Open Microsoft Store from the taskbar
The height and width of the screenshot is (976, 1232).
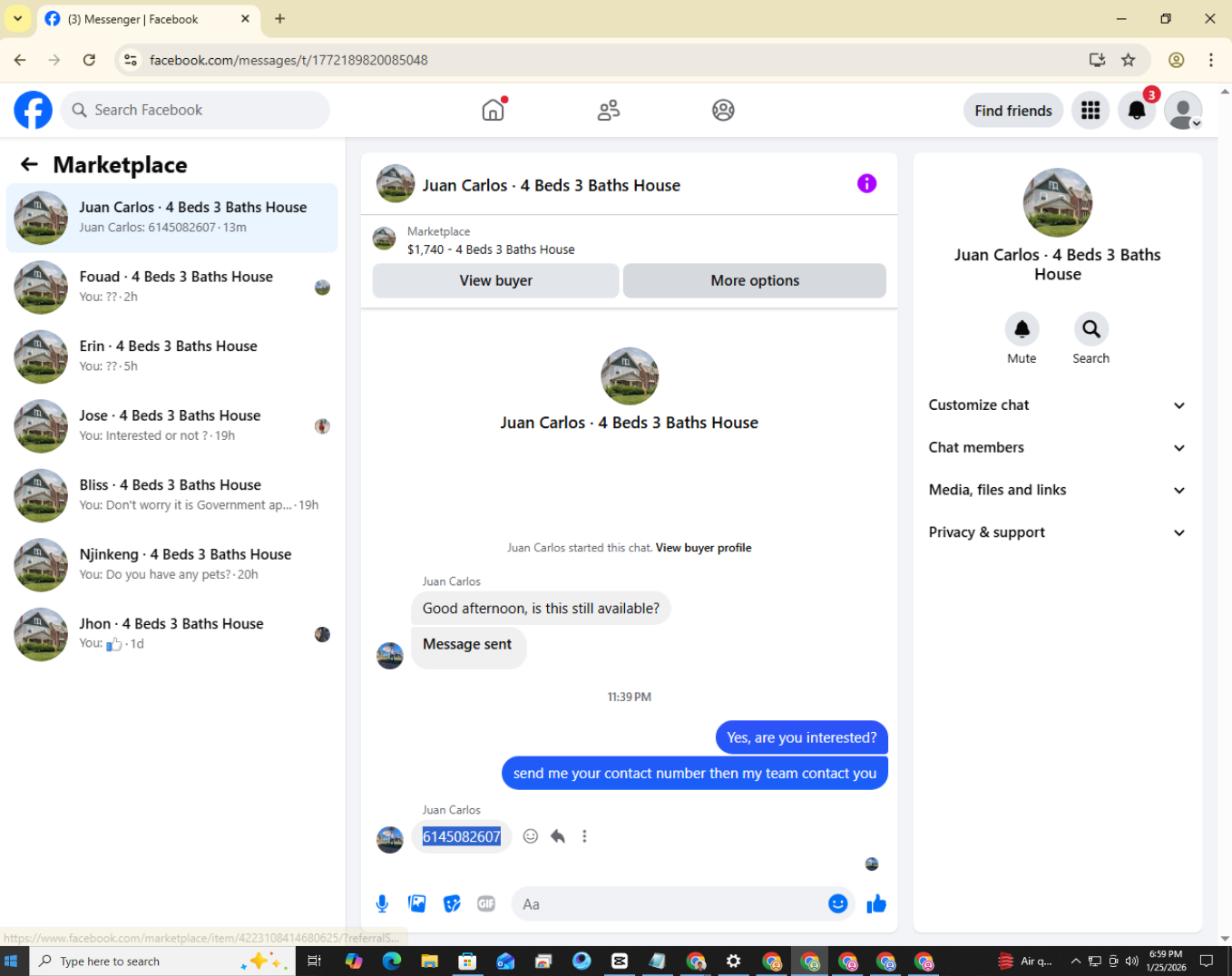coord(467,961)
